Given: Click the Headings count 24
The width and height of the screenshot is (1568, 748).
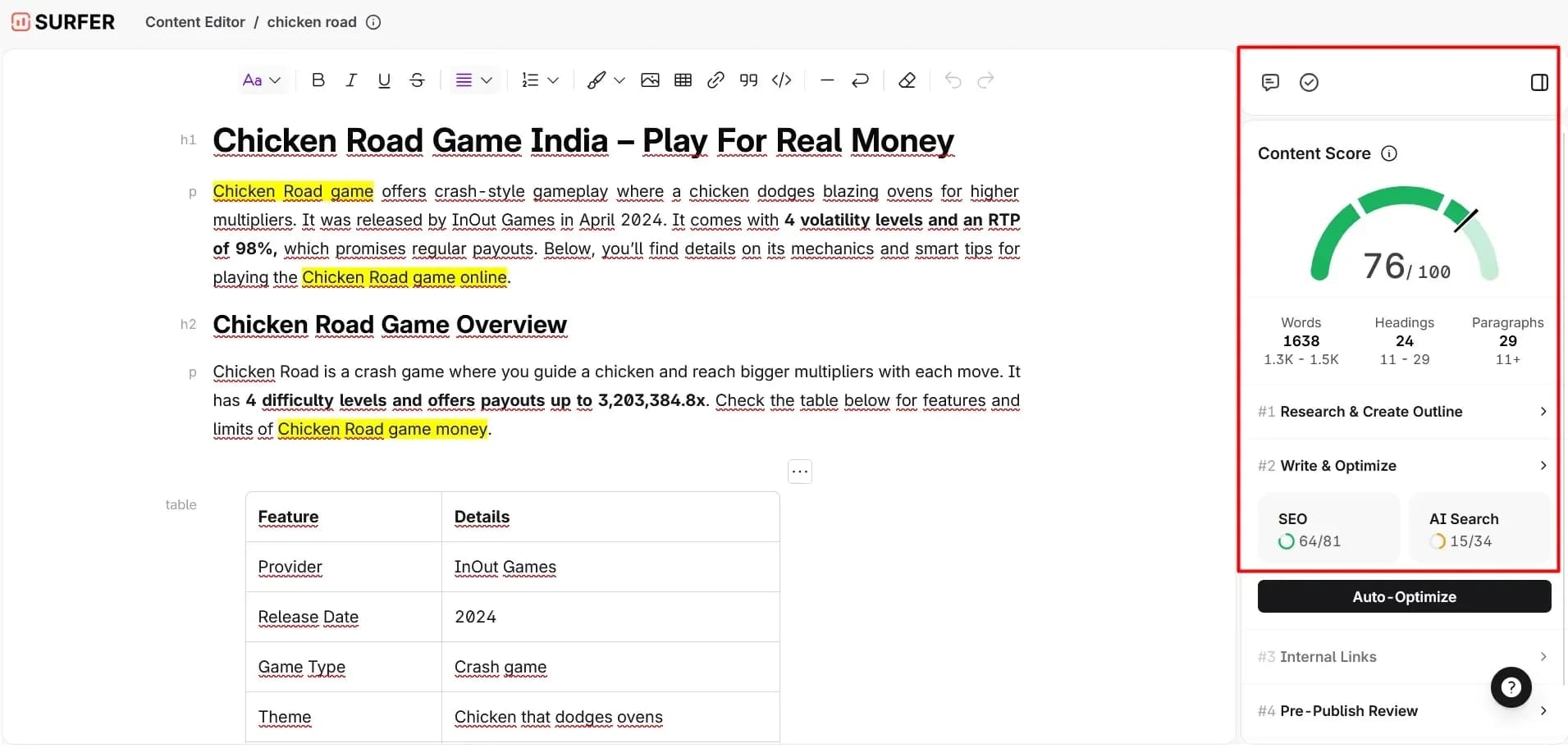Looking at the screenshot, I should 1405,341.
